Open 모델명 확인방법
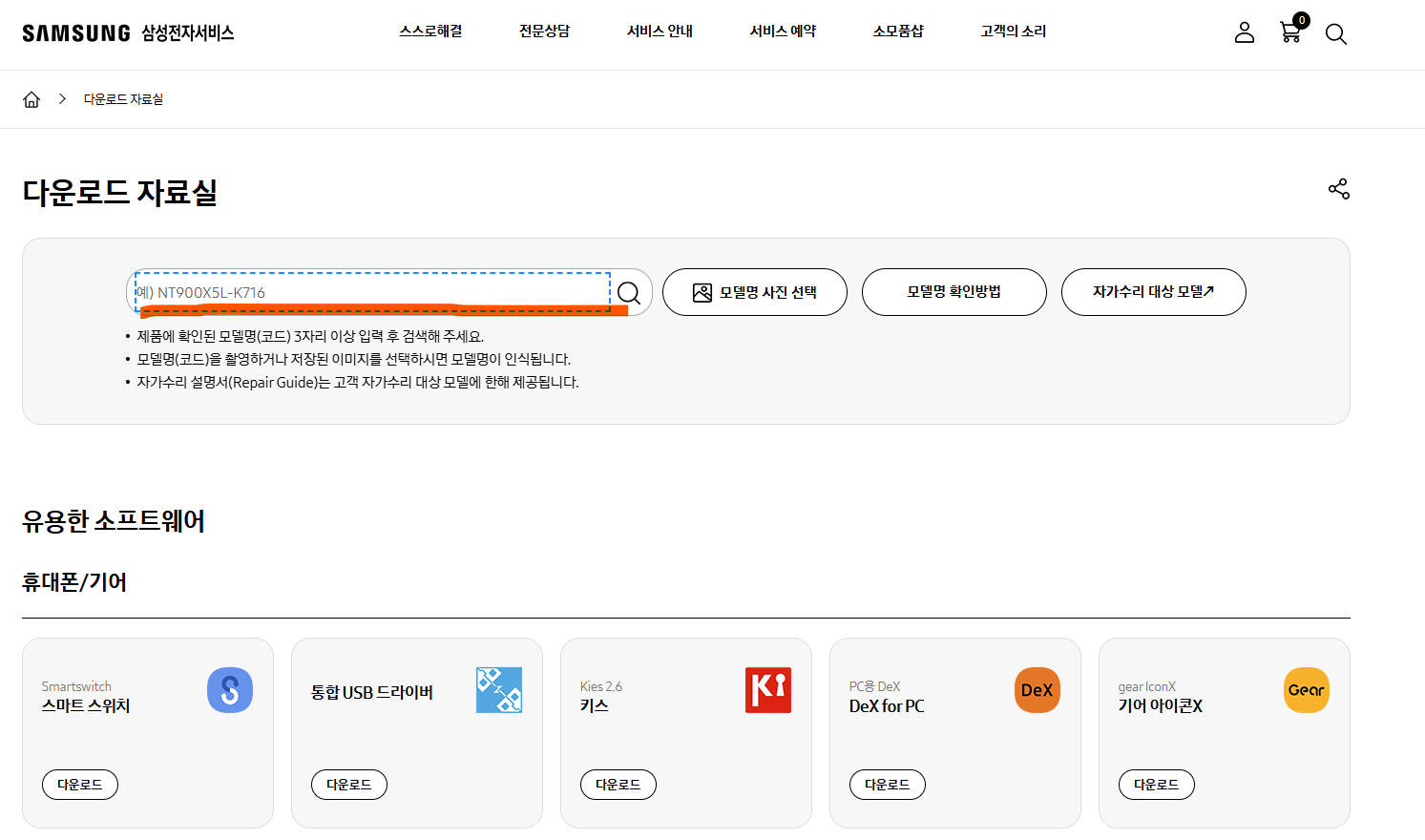The height and width of the screenshot is (840, 1425). pyautogui.click(x=953, y=292)
